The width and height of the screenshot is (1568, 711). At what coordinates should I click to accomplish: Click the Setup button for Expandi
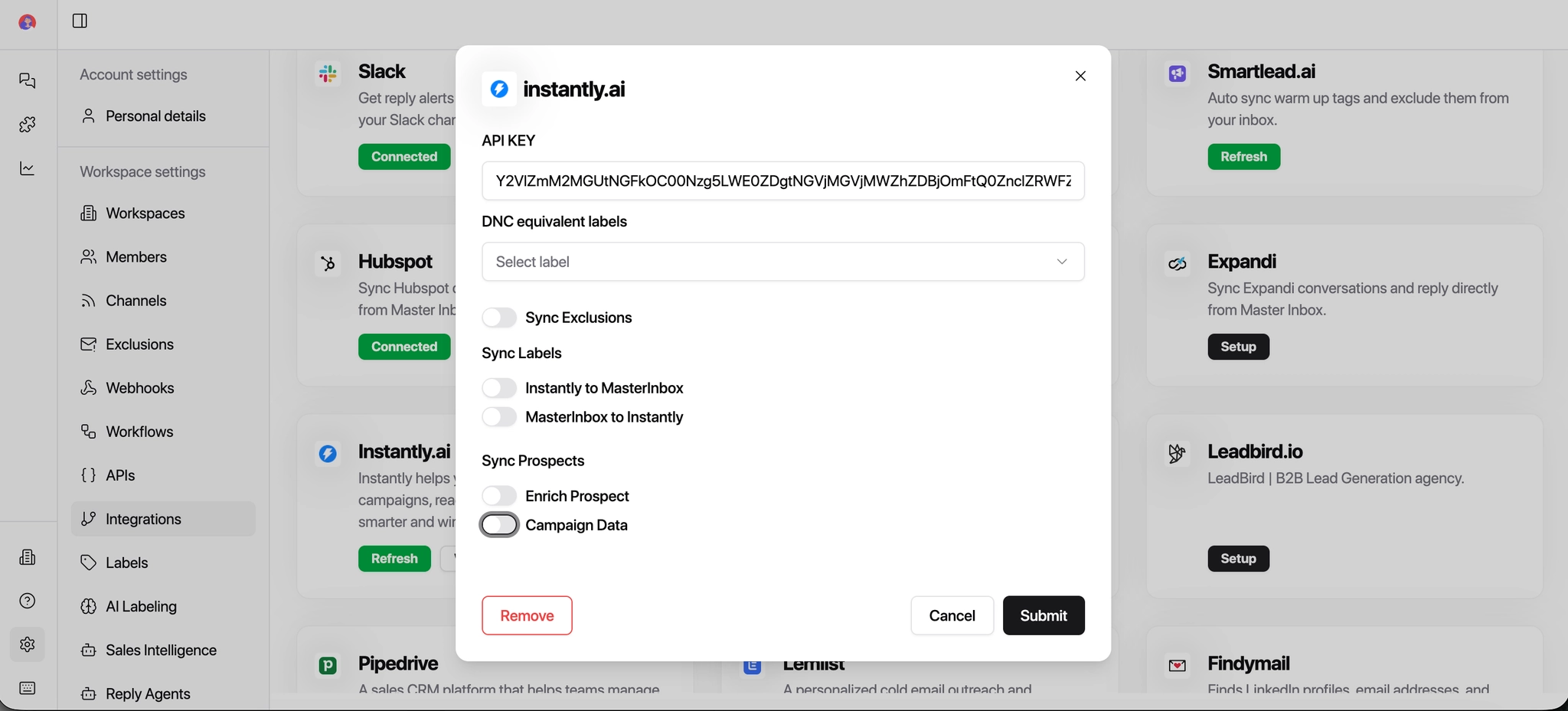point(1237,346)
